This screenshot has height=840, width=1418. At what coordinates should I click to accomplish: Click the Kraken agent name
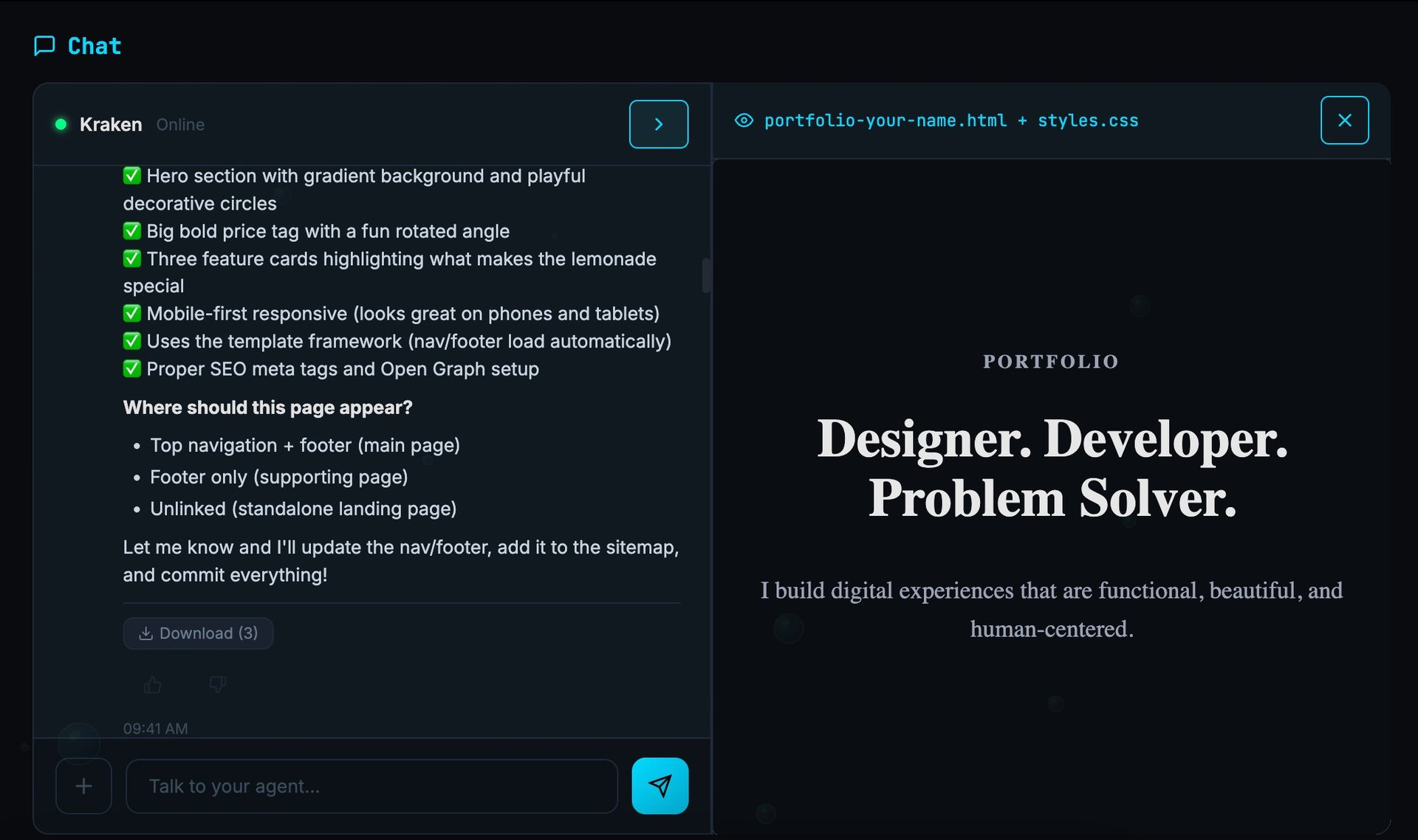(111, 124)
